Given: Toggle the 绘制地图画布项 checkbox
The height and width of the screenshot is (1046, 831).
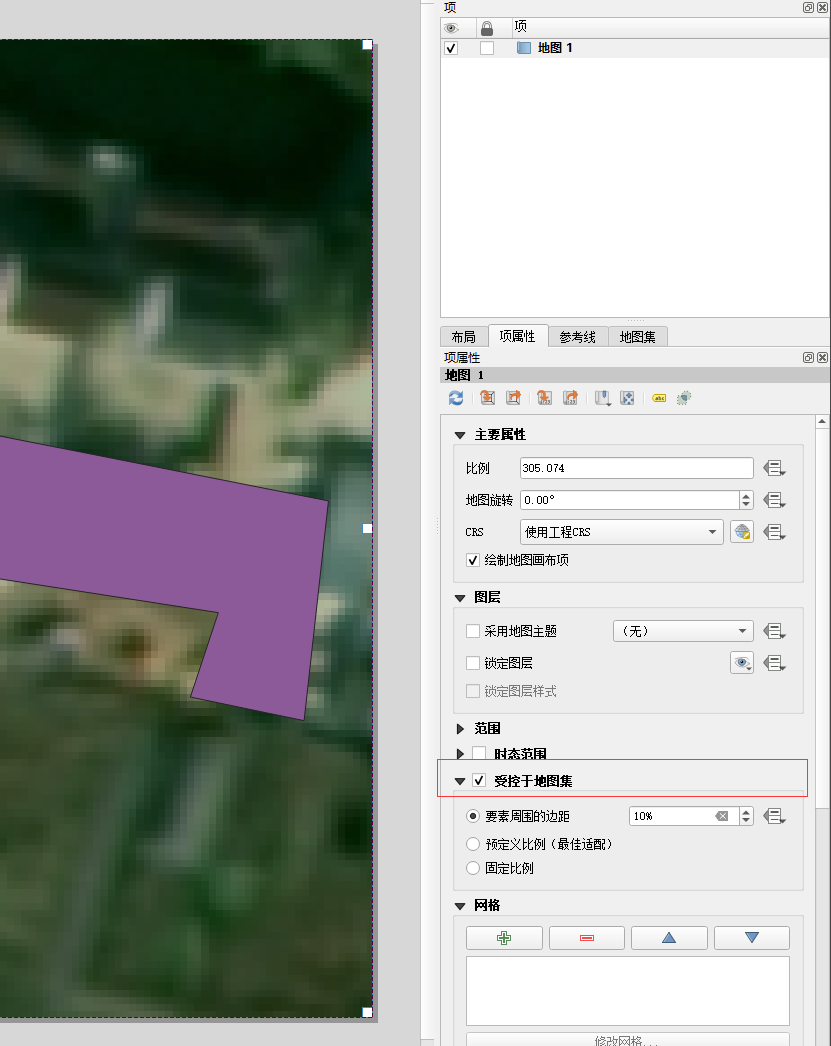Looking at the screenshot, I should coord(473,560).
